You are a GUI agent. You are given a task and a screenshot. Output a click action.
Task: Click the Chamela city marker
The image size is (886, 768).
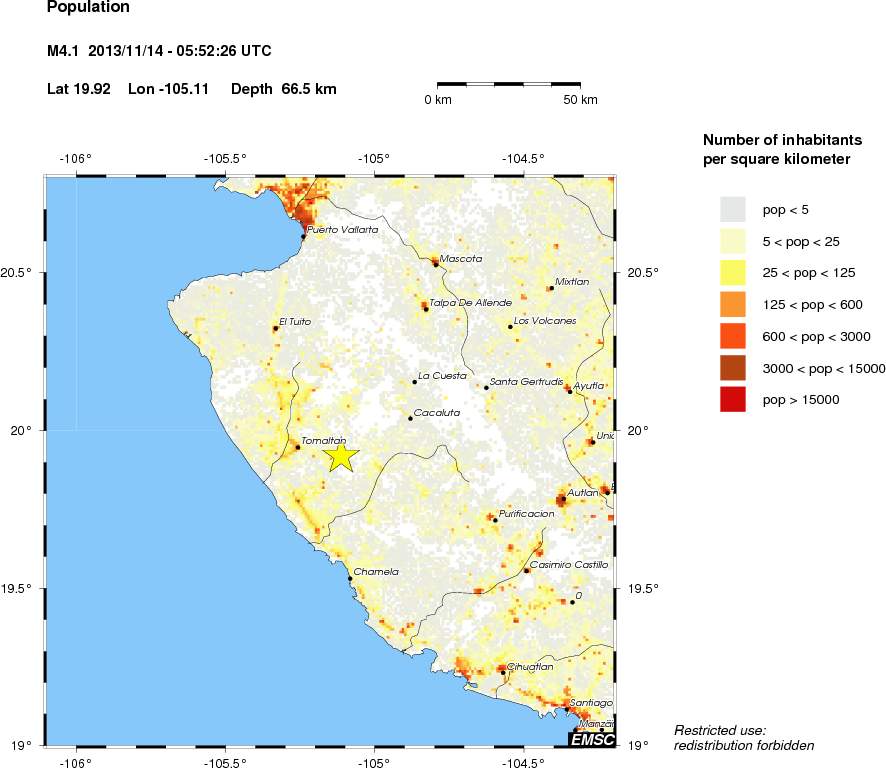350,578
